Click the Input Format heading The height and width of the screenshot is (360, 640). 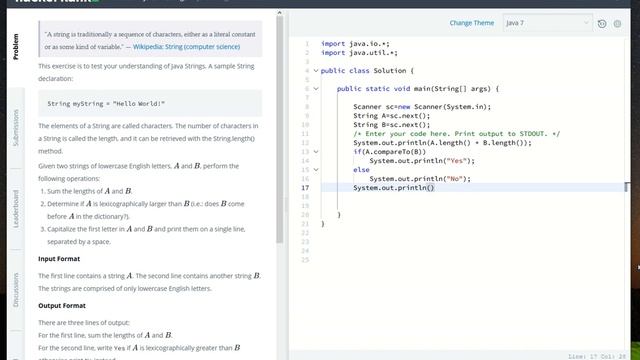59,259
